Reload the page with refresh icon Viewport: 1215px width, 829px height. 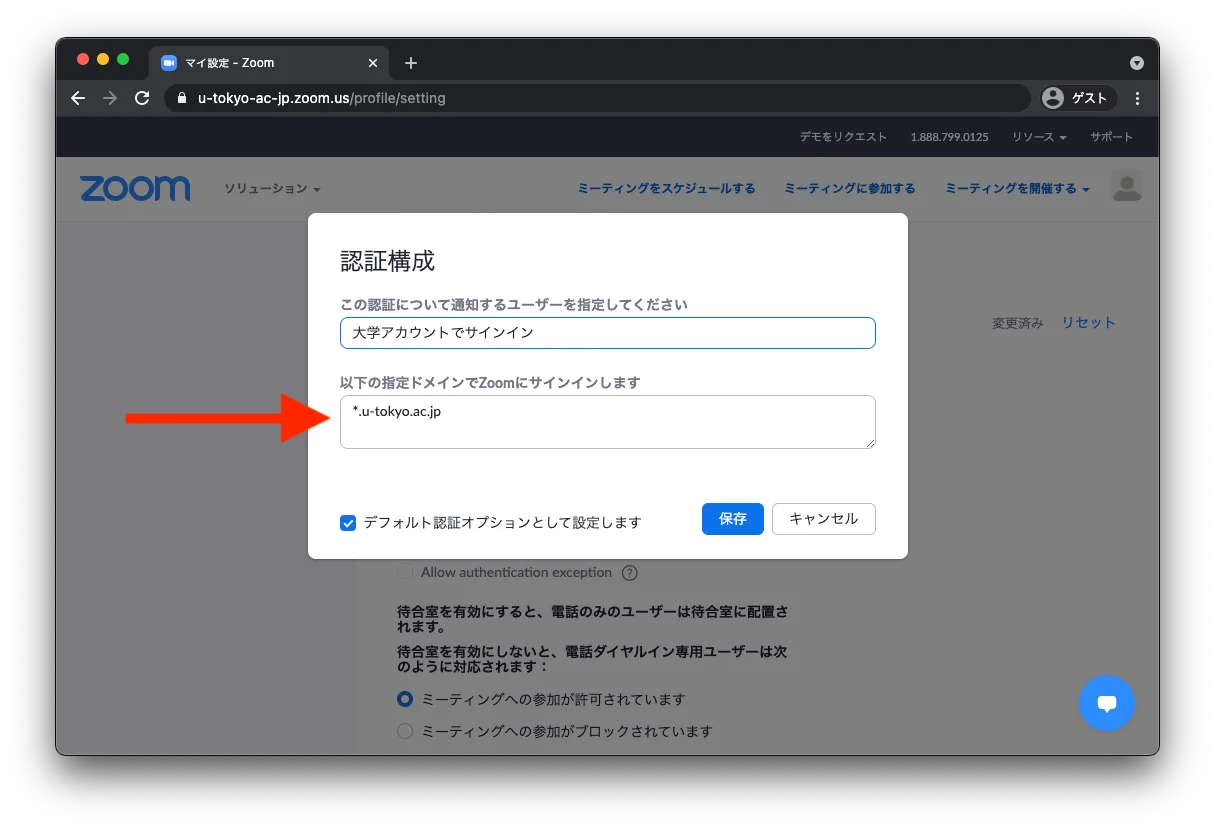pos(142,98)
